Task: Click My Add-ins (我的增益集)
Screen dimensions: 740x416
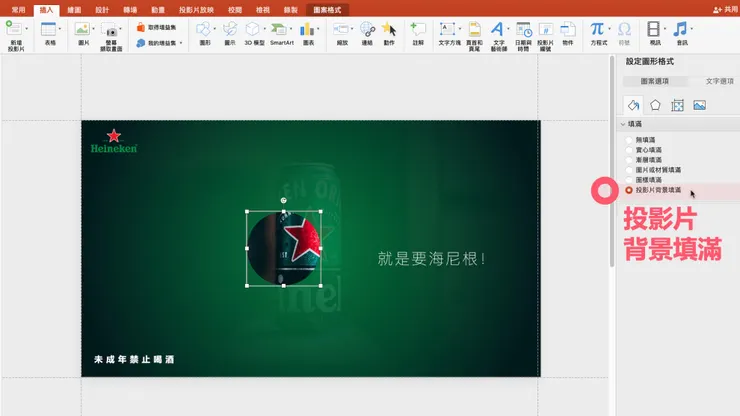Action: coord(156,43)
